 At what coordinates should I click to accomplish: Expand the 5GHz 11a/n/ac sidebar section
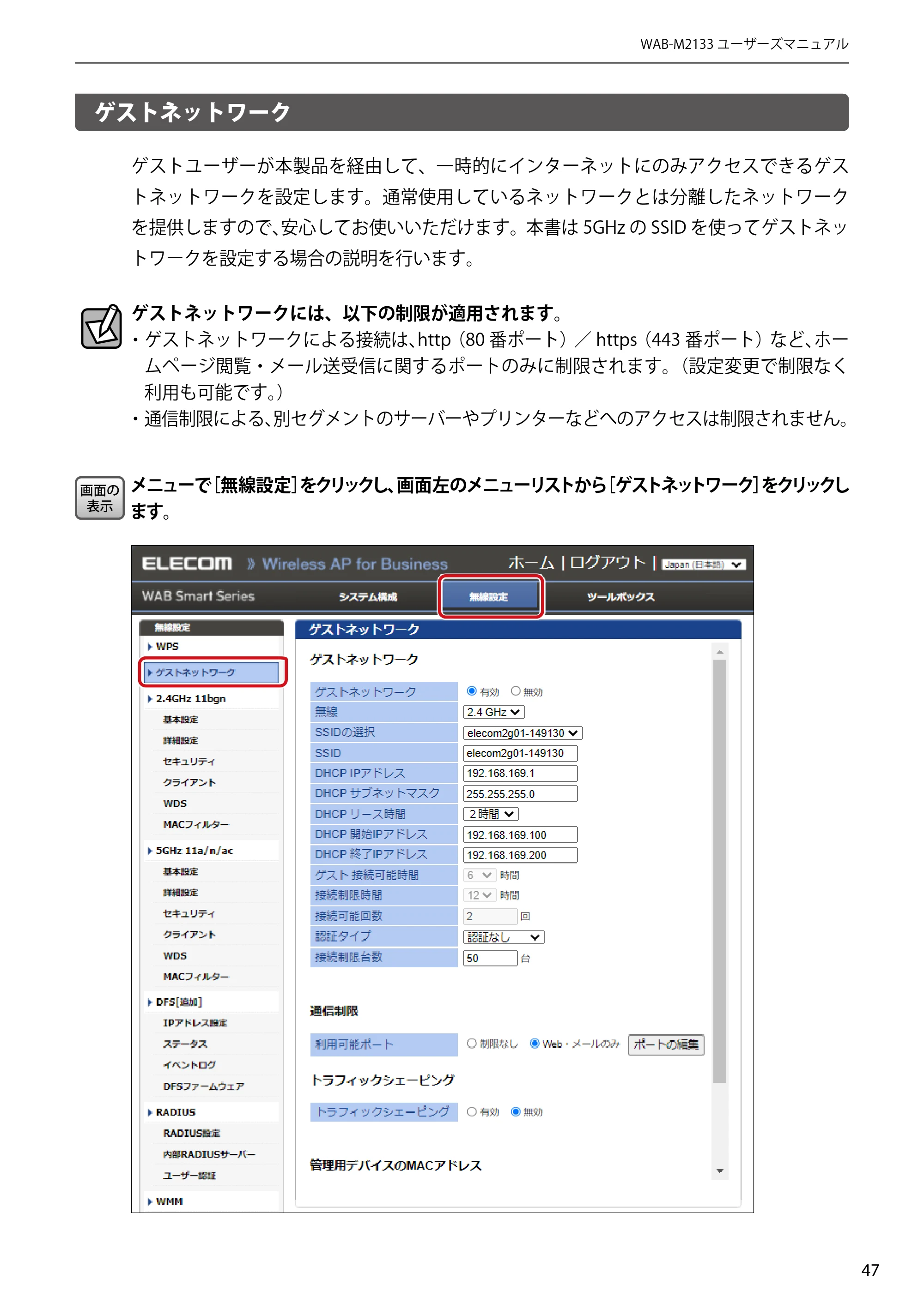[x=194, y=851]
